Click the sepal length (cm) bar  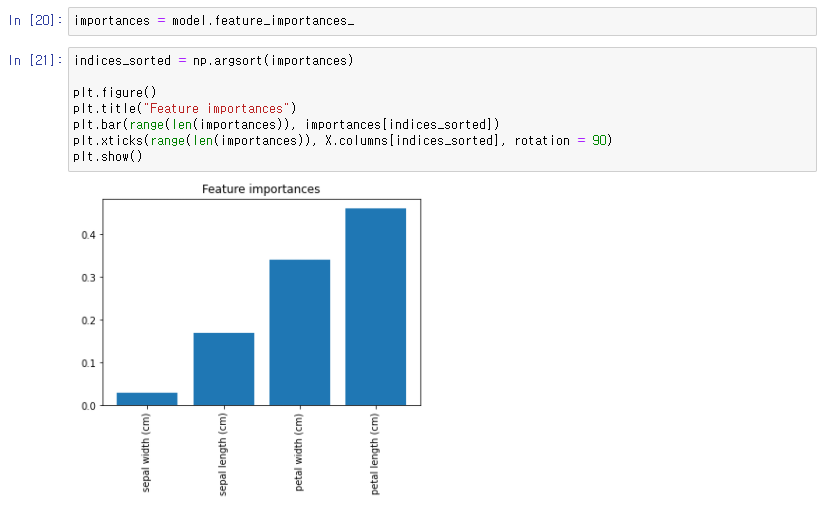pos(224,369)
